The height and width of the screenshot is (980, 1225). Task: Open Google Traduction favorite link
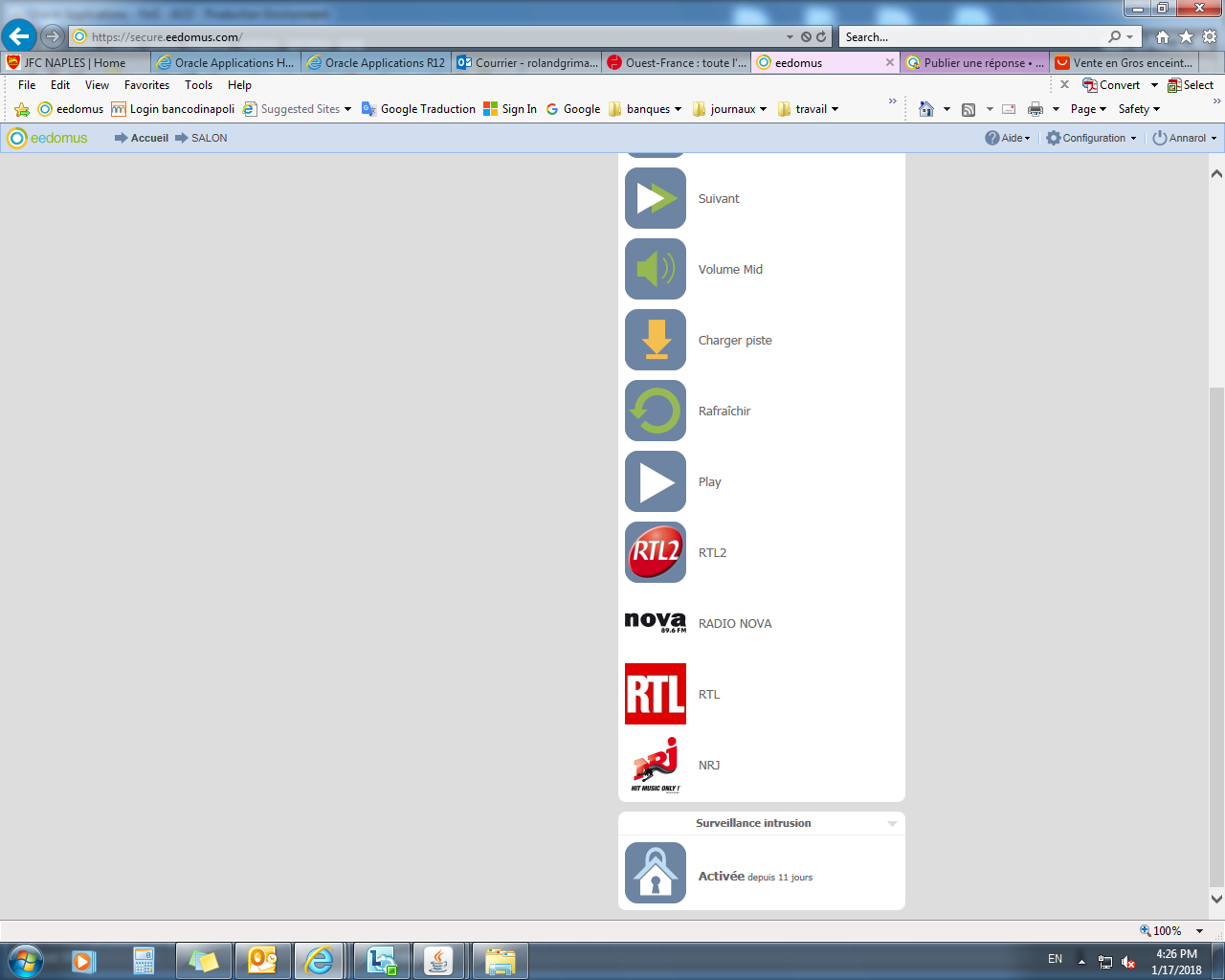pyautogui.click(x=418, y=109)
